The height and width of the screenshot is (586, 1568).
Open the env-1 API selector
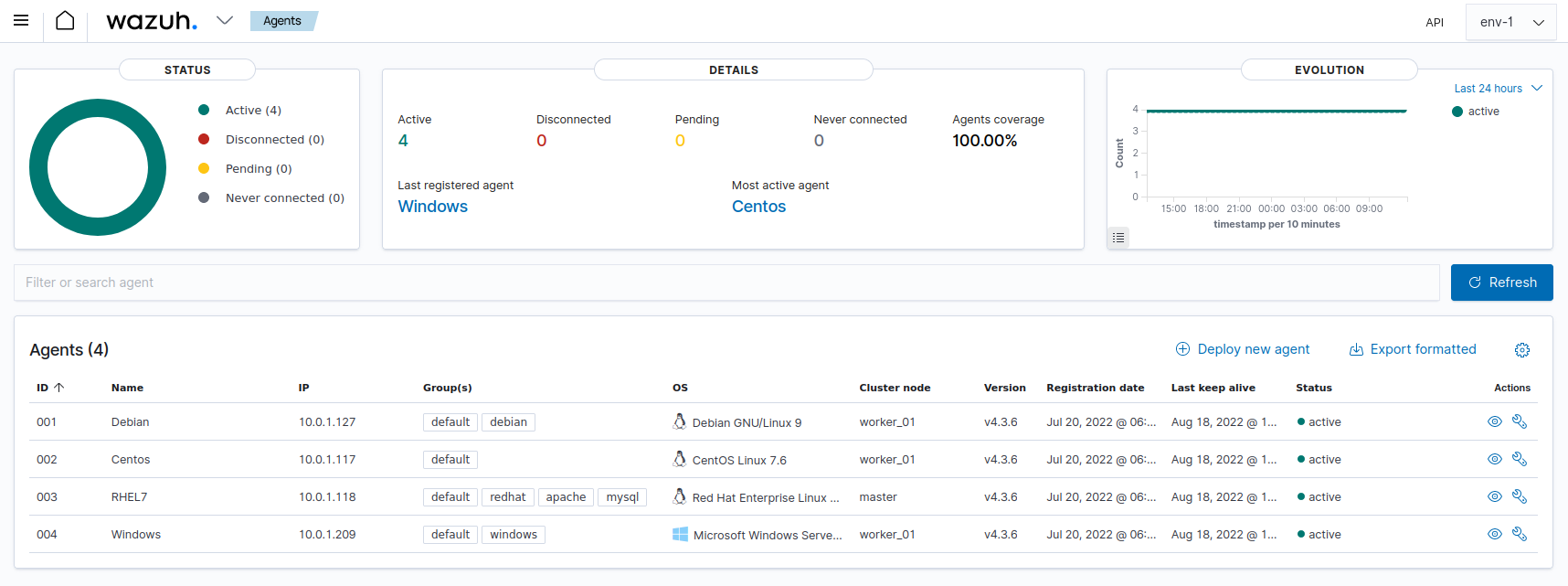click(1510, 22)
